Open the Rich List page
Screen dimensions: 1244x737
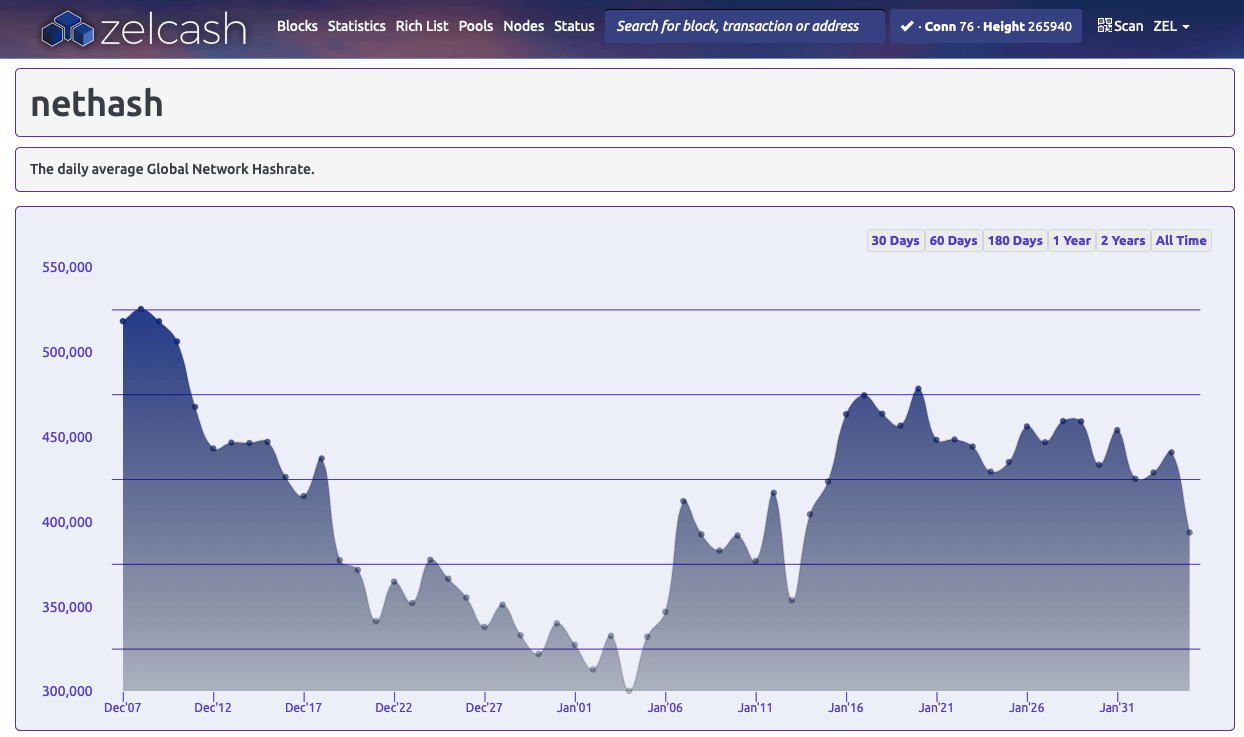pos(422,26)
